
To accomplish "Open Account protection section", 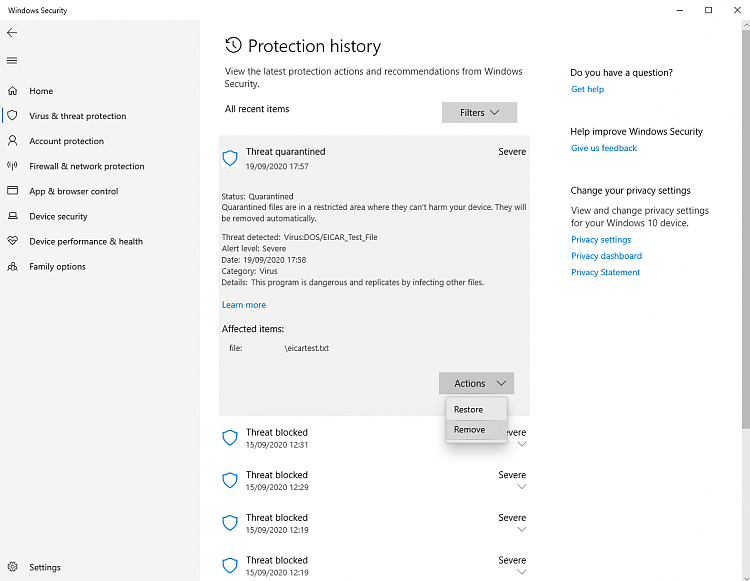I will click(x=66, y=141).
